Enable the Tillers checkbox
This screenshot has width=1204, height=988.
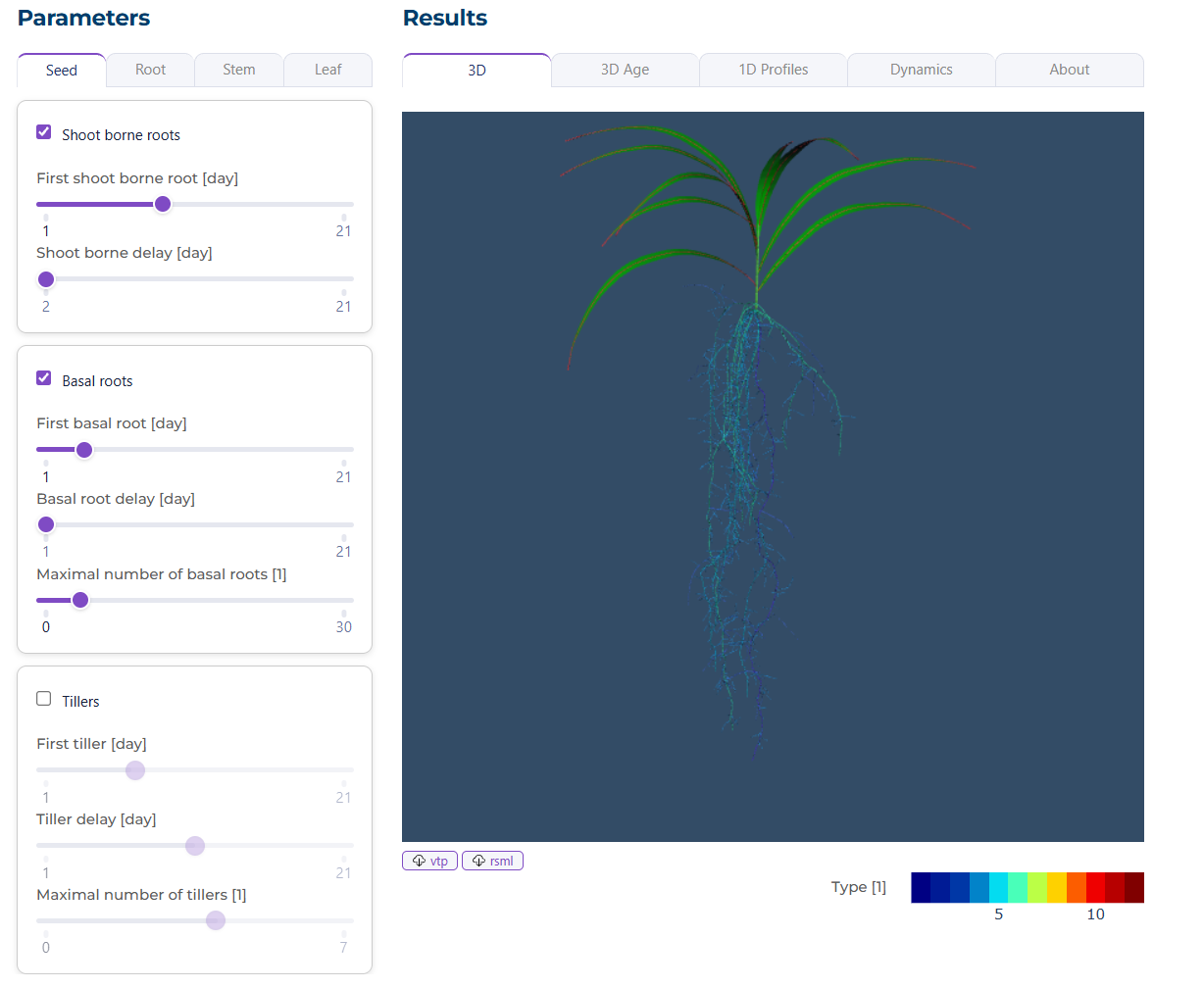pos(44,698)
